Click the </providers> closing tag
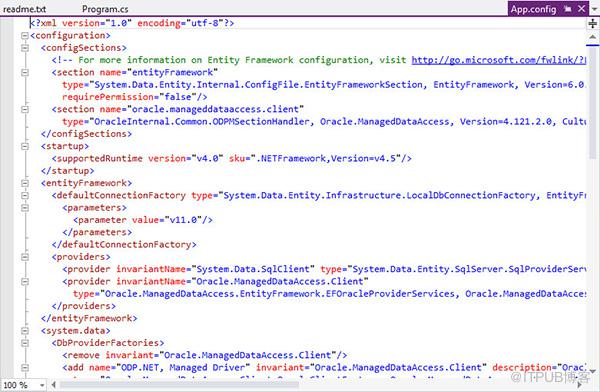600x392 pixels. coord(83,306)
